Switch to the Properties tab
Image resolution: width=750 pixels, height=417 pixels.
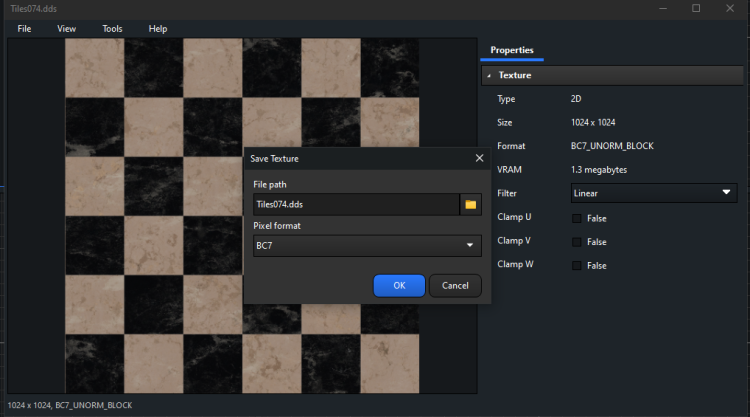(511, 50)
